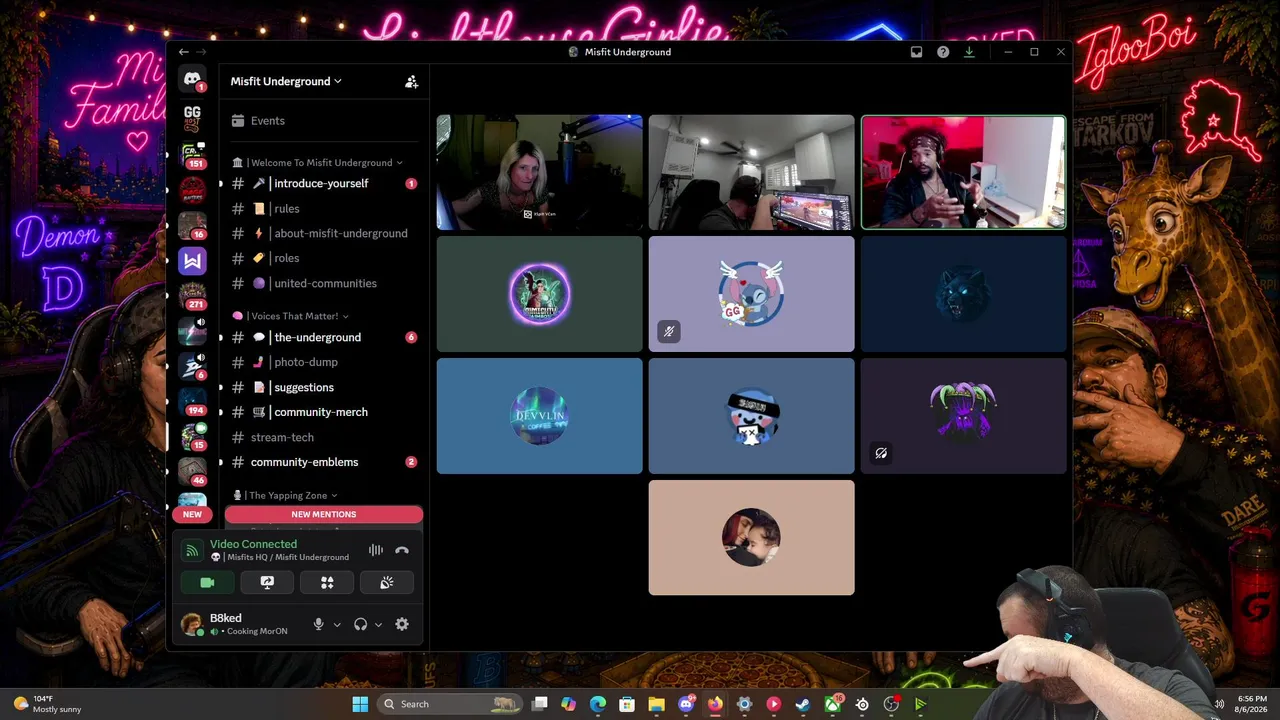Disconnect from the voice channel
1280x720 pixels.
tap(402, 550)
